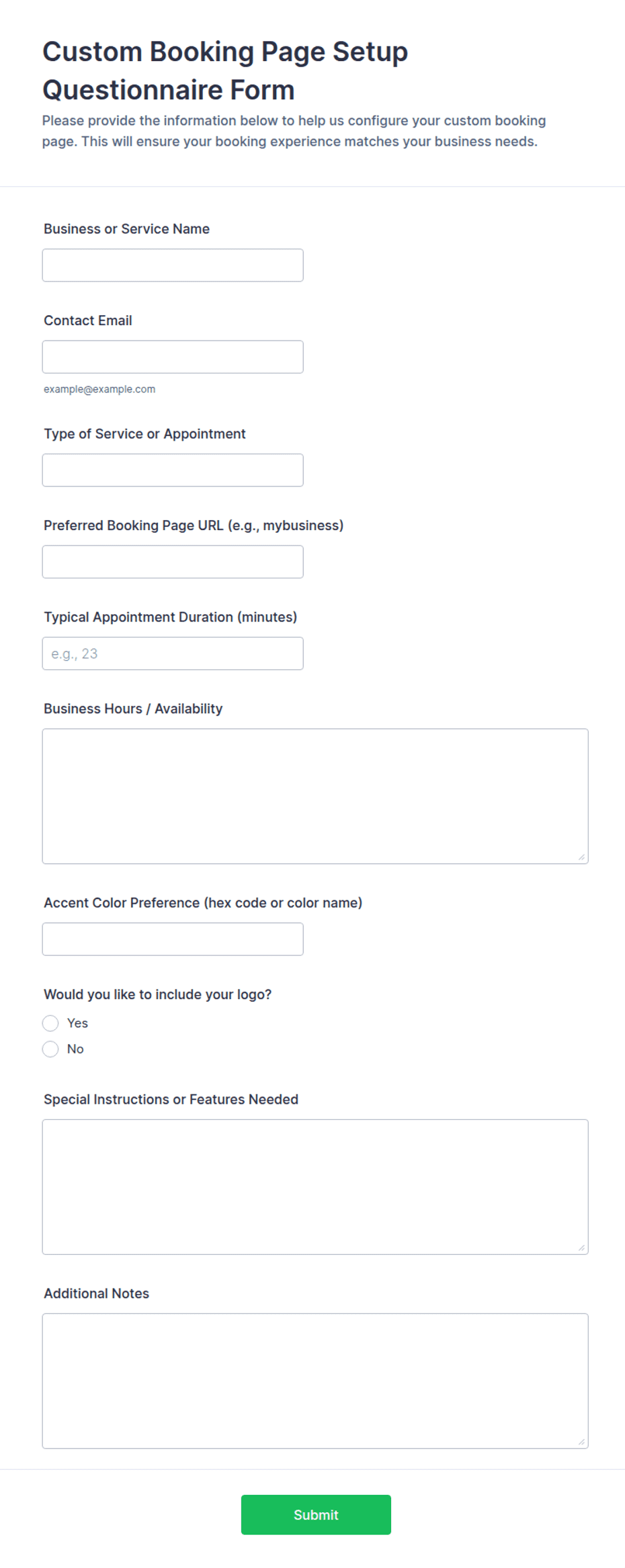Click the No label text for logo

click(x=75, y=1049)
